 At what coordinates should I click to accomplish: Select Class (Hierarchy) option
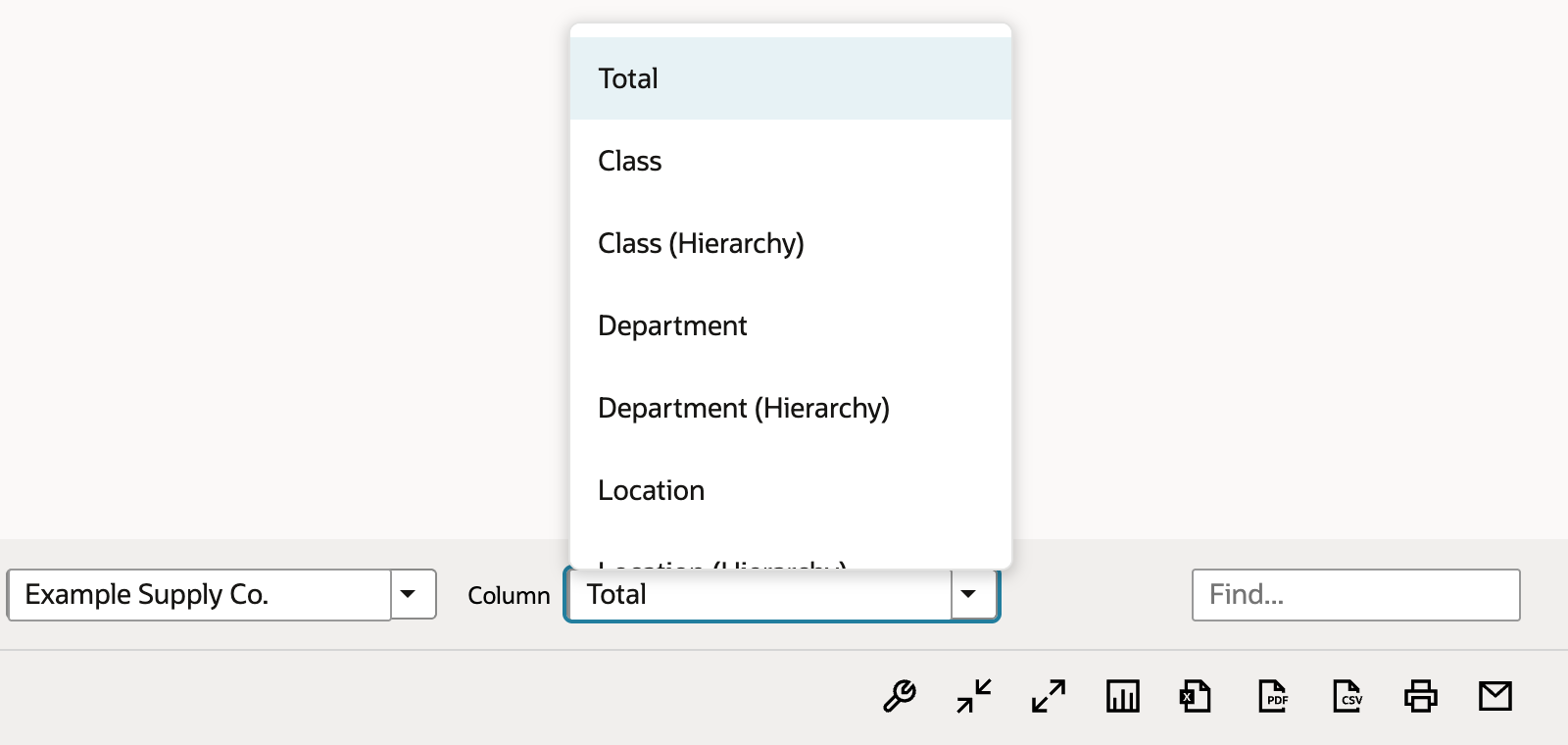[x=791, y=243]
